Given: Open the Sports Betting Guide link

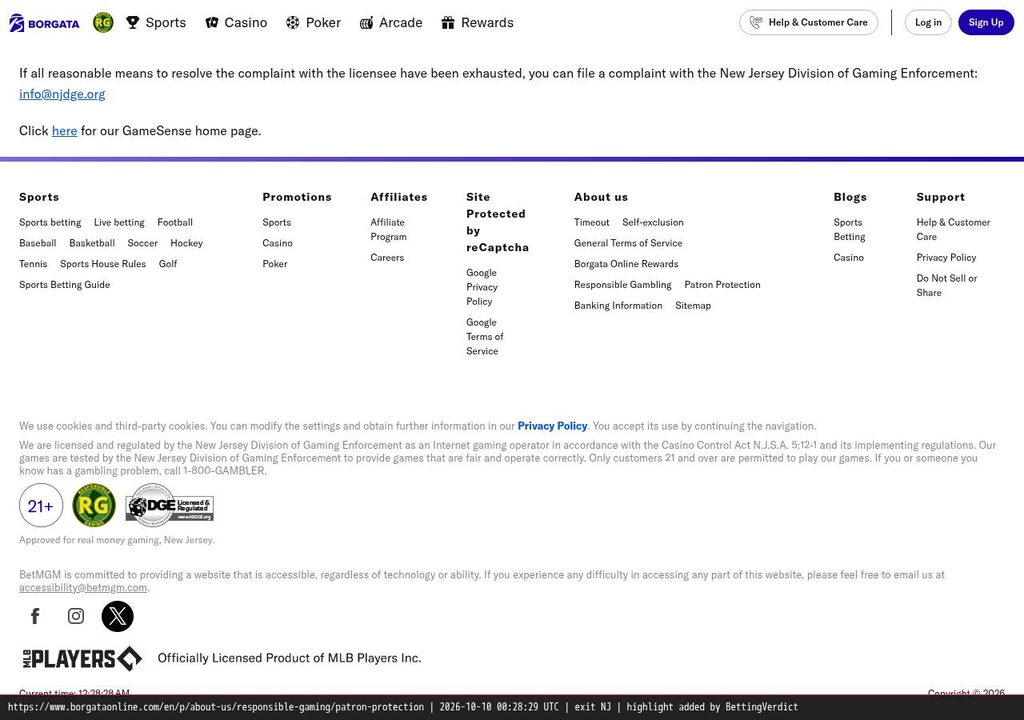Looking at the screenshot, I should tap(65, 285).
